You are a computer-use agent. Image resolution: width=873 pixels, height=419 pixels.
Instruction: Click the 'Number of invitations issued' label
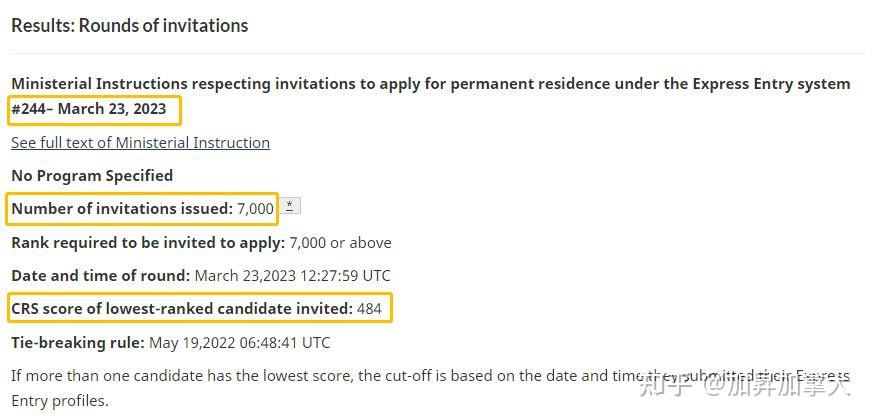(x=122, y=209)
